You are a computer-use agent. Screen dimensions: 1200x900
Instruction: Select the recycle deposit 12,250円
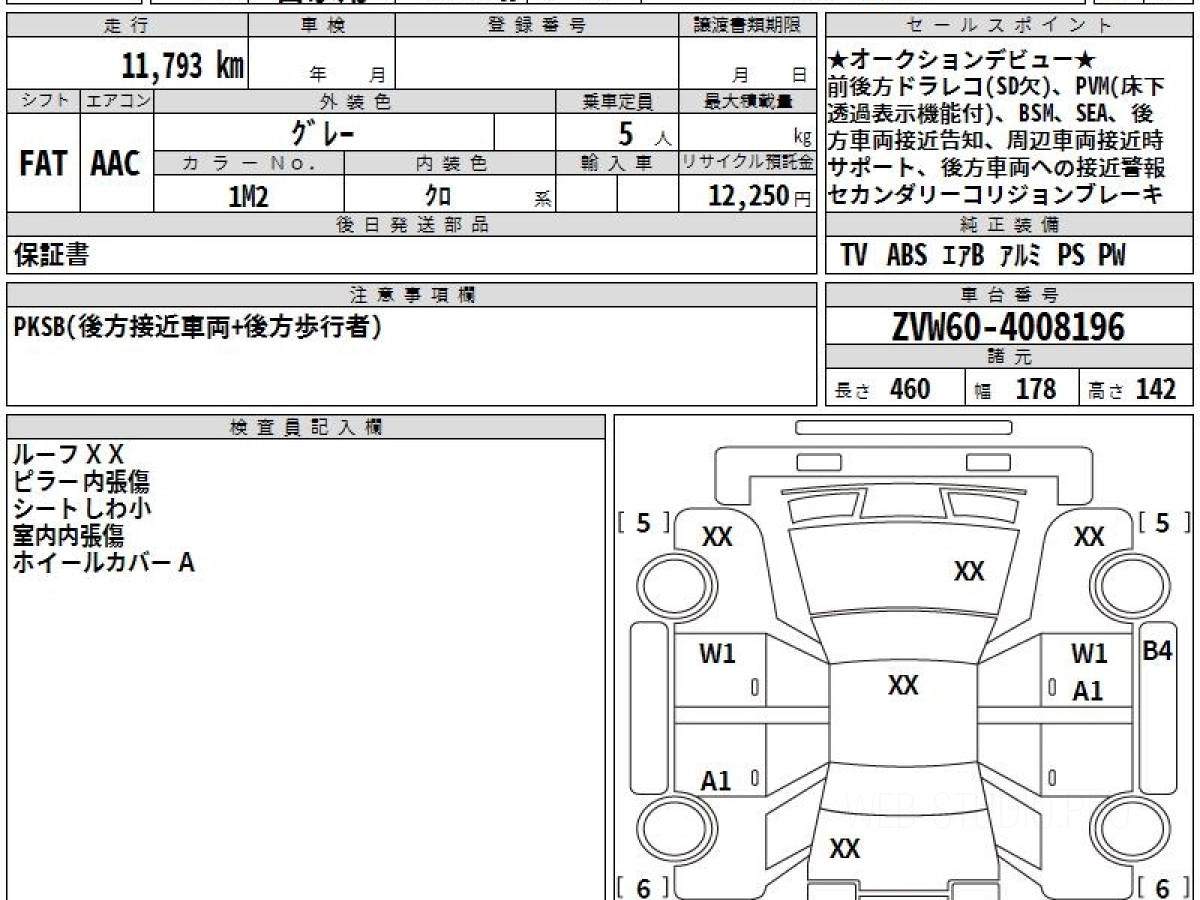click(760, 196)
